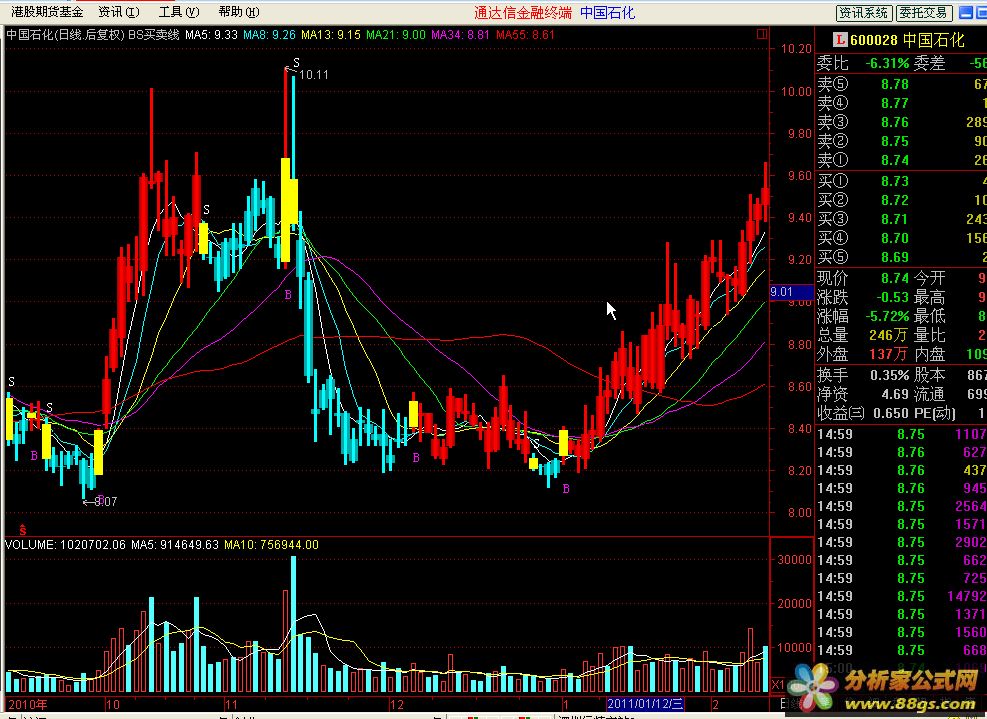Click the MA21: 9.00 indicator label
Image resolution: width=987 pixels, height=719 pixels.
(396, 35)
